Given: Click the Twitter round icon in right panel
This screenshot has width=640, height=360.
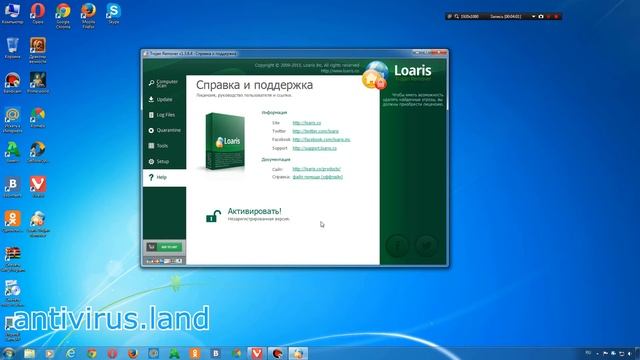Looking at the screenshot, I should (427, 245).
